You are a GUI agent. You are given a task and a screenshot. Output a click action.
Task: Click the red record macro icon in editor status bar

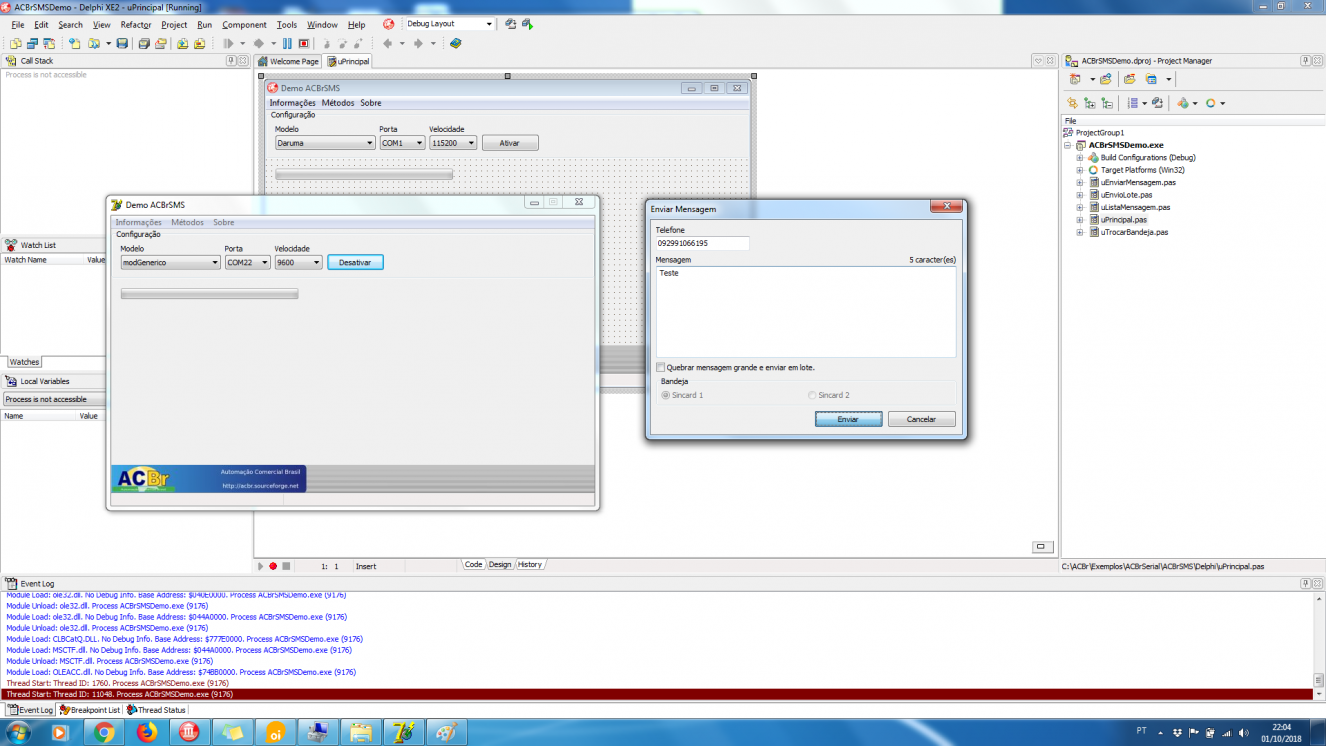tap(273, 566)
